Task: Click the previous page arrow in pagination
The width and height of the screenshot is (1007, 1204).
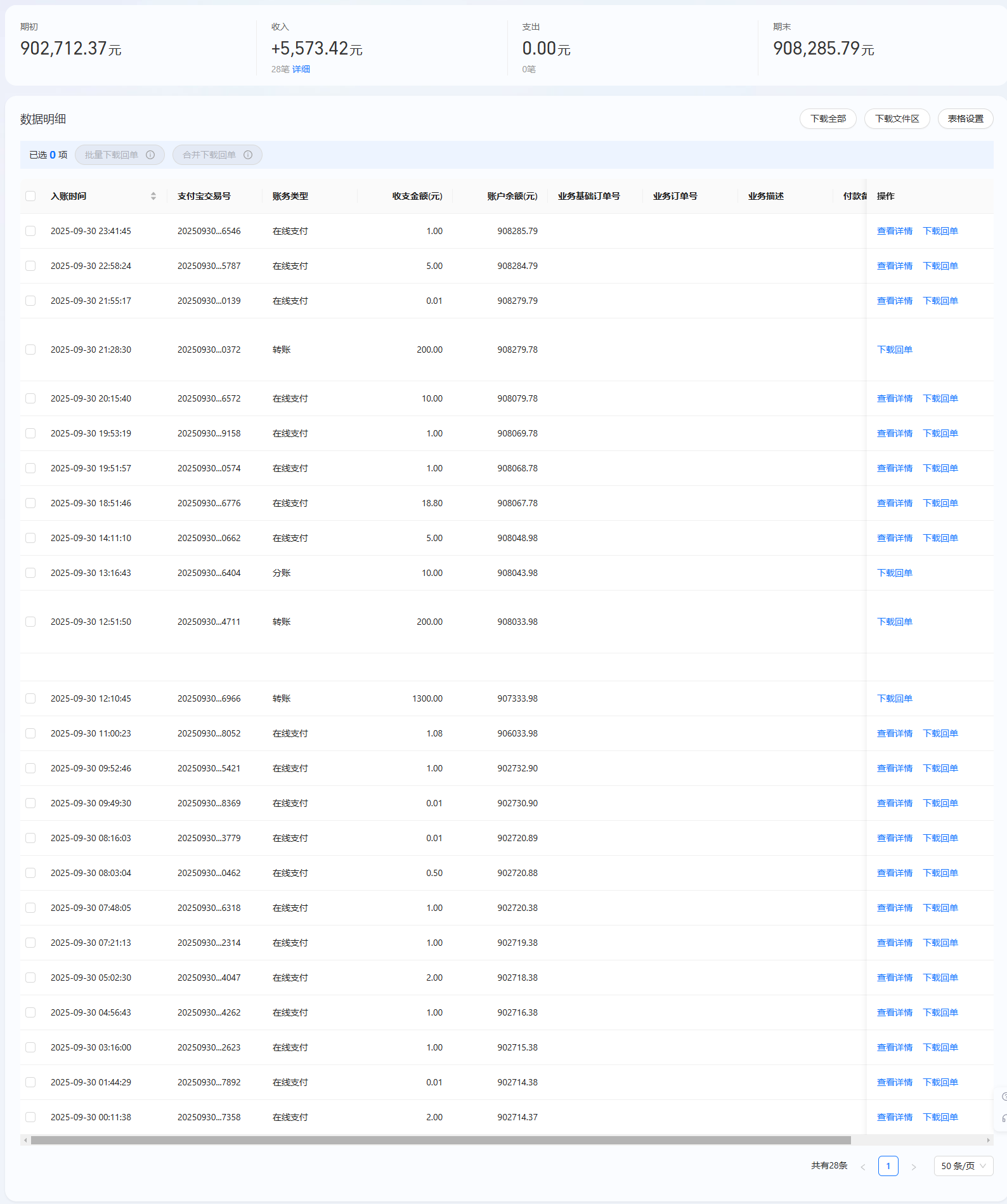Action: [x=862, y=1167]
